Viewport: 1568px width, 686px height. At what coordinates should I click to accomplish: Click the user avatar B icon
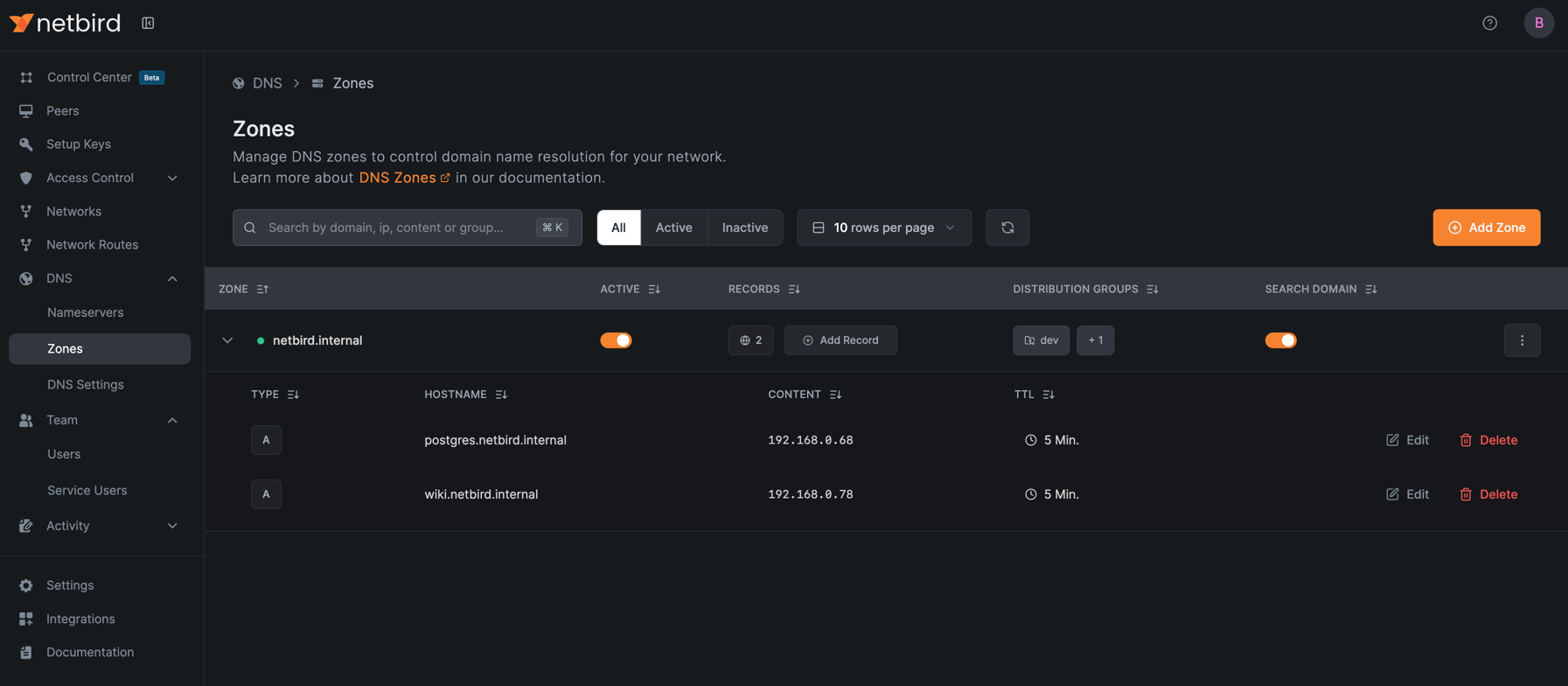pos(1538,23)
